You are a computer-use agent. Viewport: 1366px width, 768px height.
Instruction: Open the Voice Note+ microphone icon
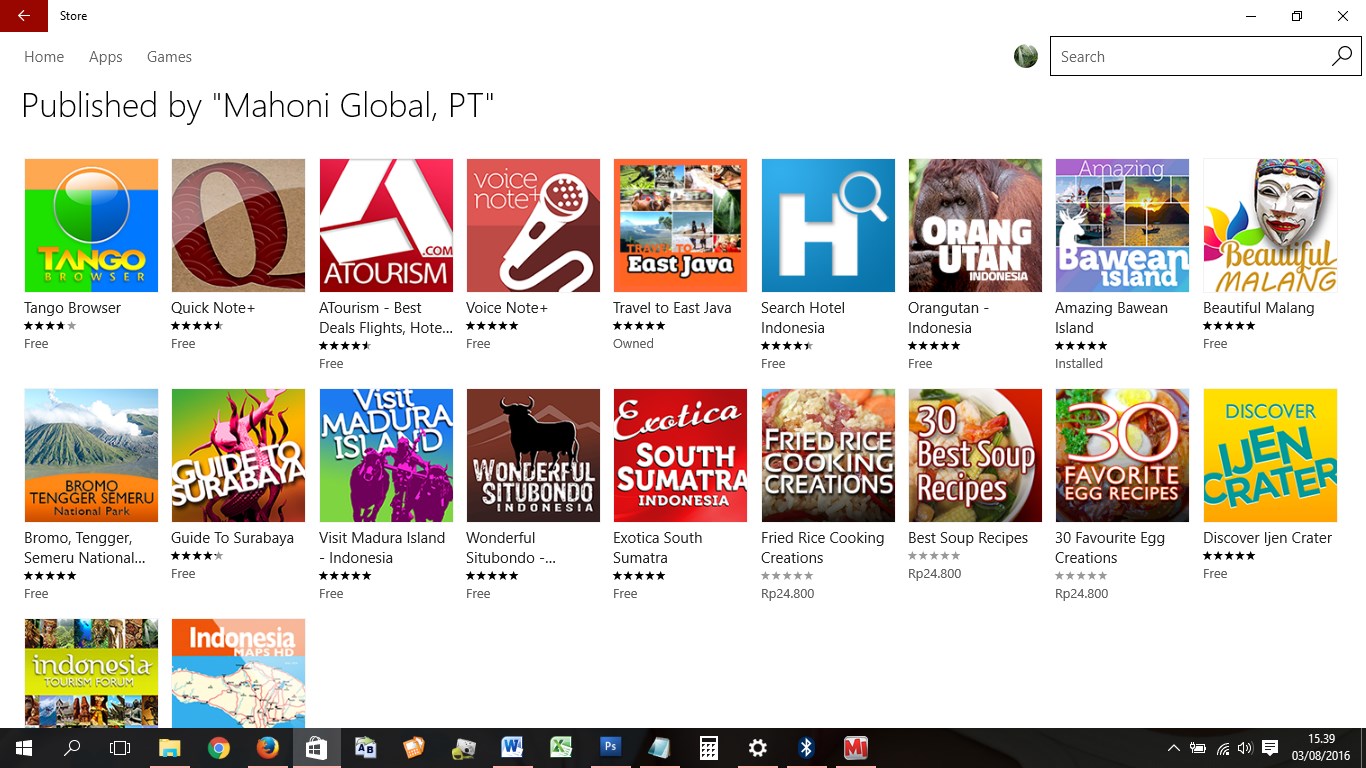(x=533, y=225)
